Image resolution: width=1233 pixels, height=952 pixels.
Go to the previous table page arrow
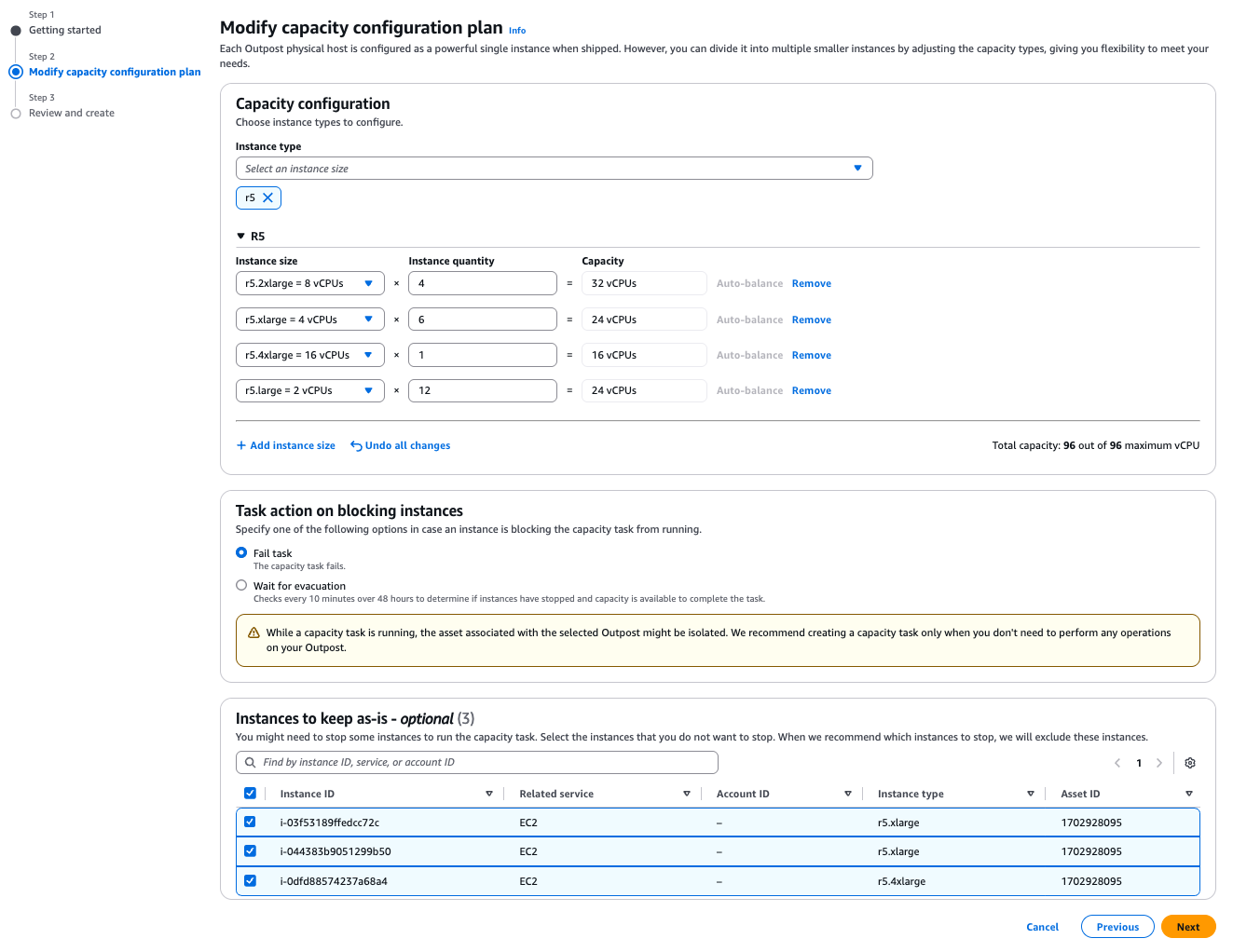pos(1117,763)
